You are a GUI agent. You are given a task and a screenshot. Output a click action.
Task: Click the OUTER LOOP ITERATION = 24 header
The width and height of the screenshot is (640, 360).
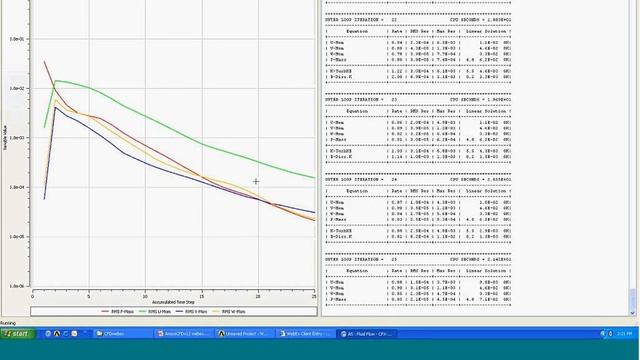(x=361, y=180)
